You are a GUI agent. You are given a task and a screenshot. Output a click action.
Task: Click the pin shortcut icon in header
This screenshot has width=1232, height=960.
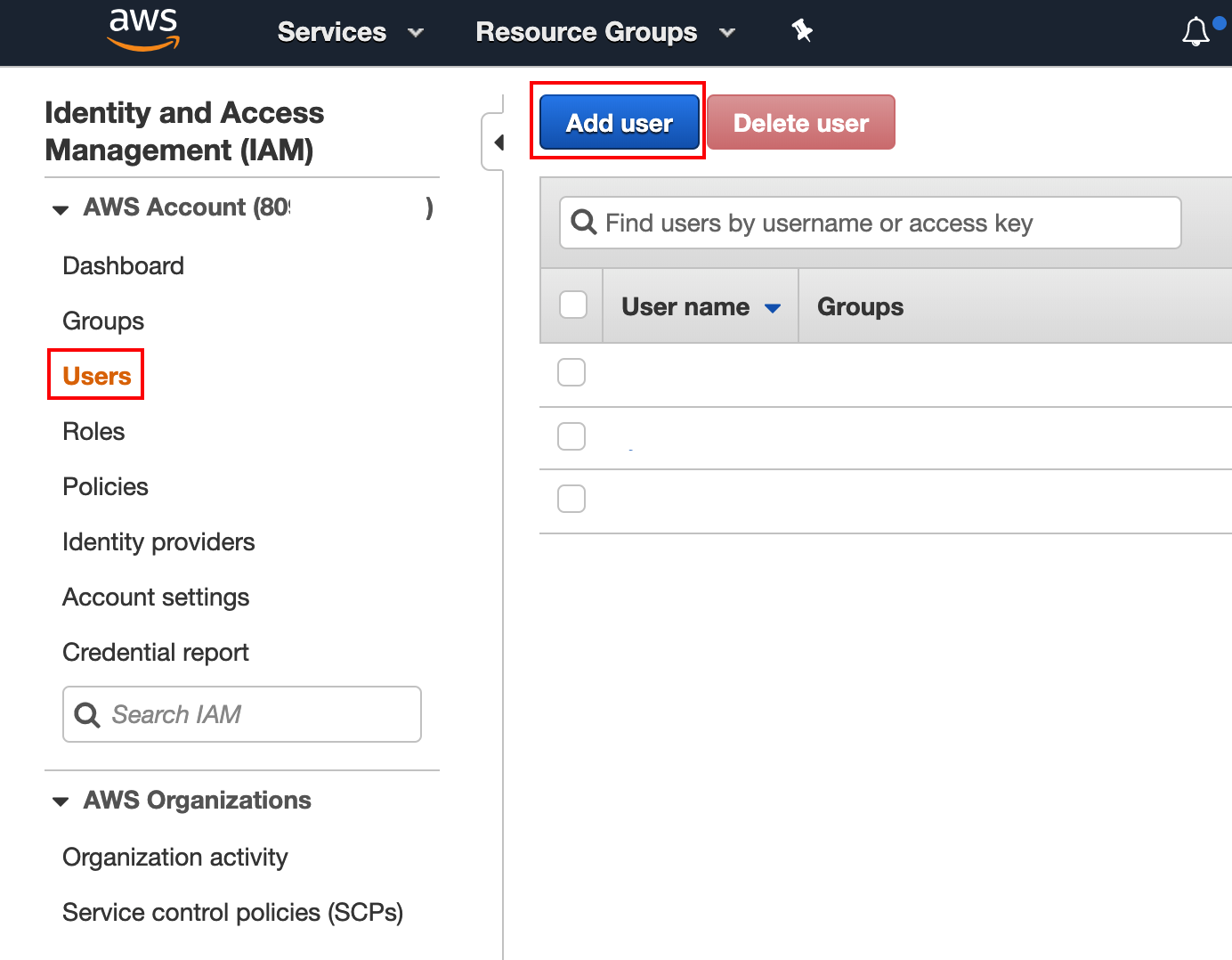pyautogui.click(x=802, y=31)
